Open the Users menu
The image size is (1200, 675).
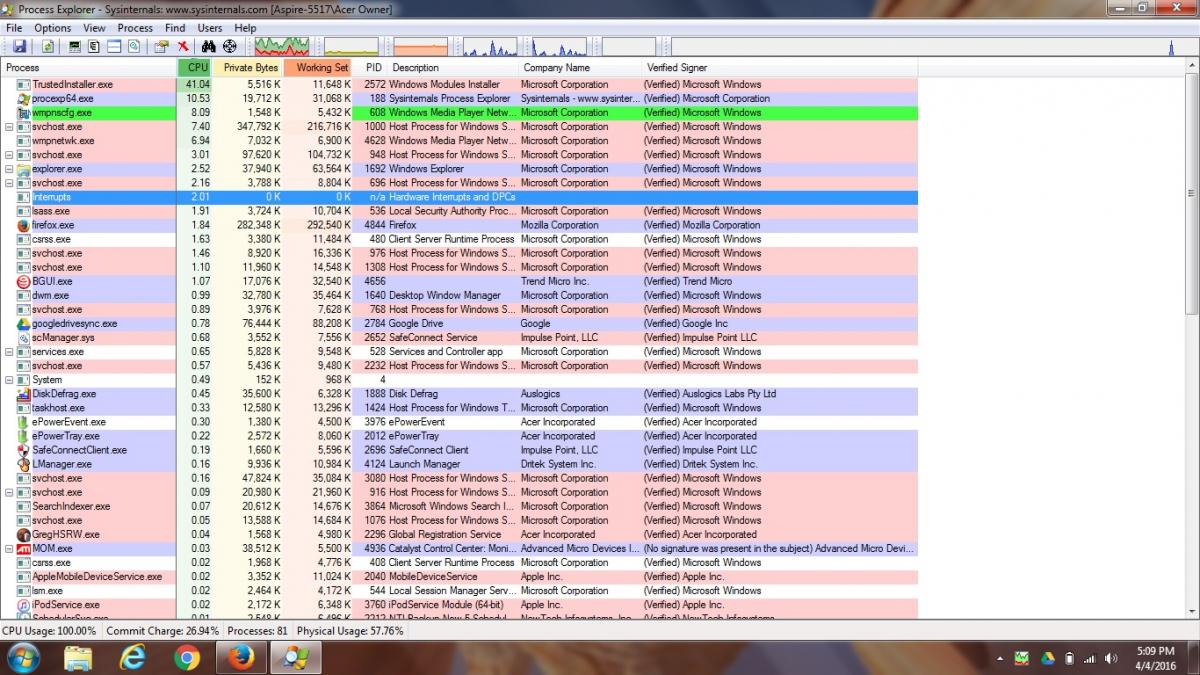(210, 28)
